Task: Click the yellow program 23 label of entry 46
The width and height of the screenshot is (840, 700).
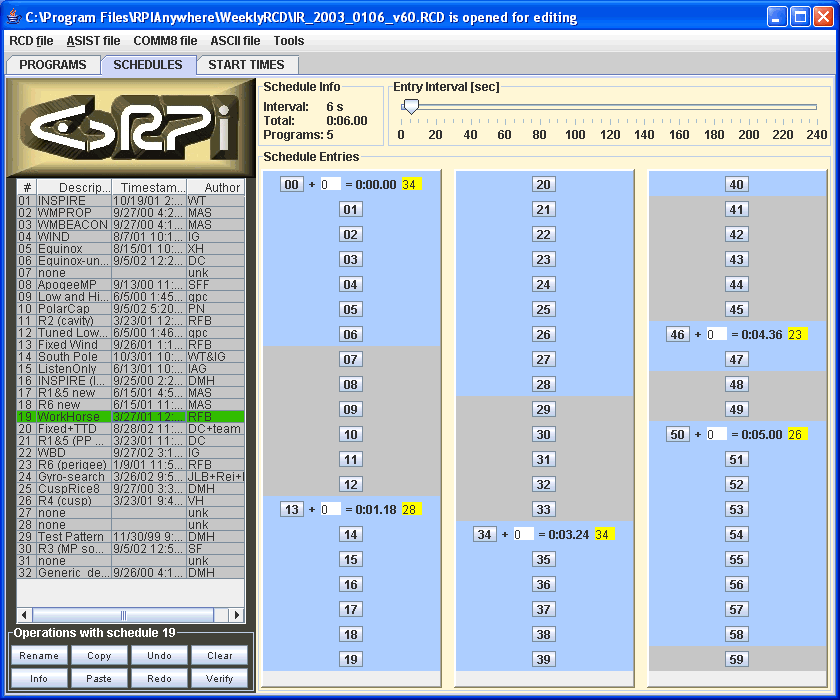Action: [797, 335]
